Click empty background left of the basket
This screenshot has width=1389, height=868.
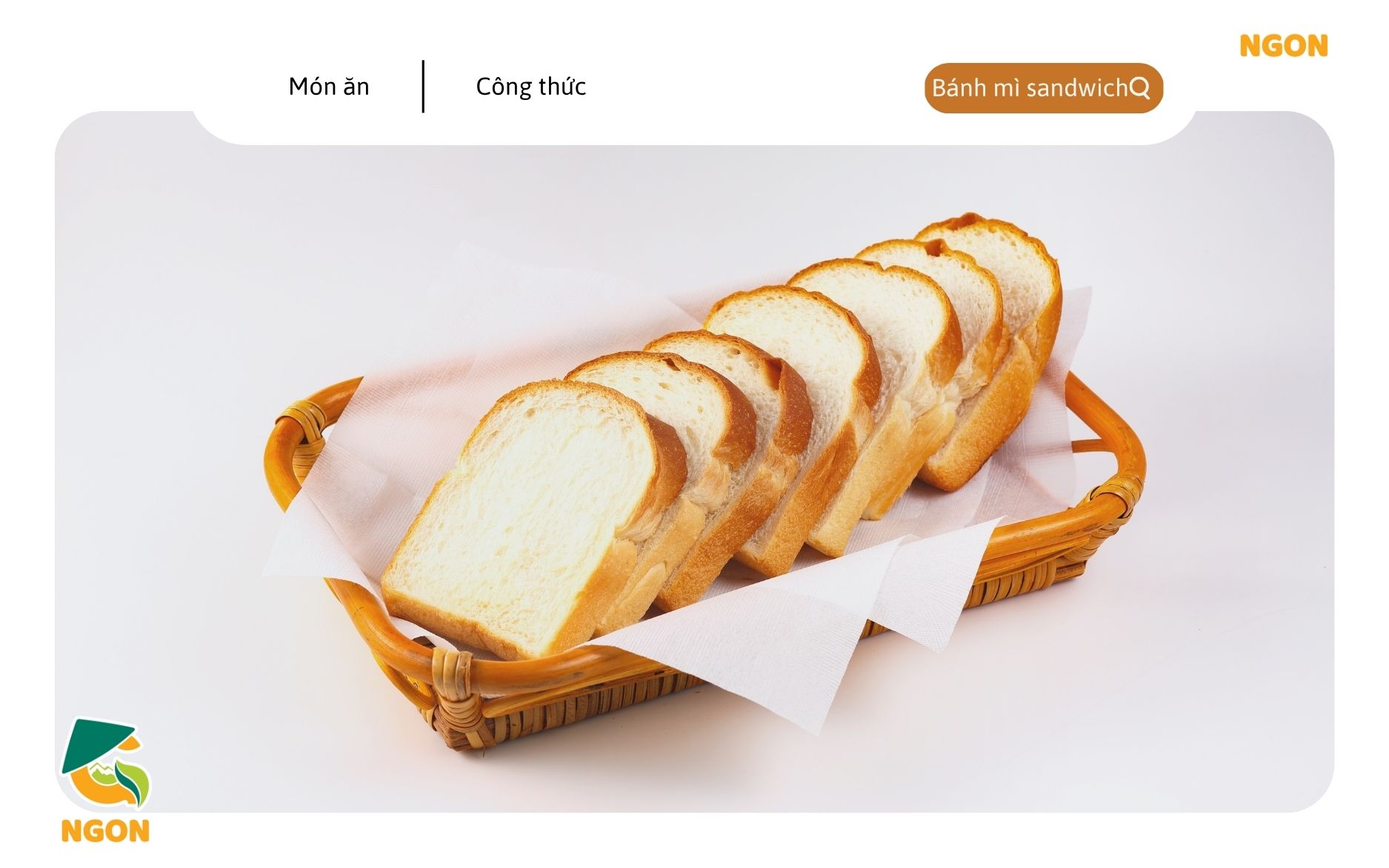(x=156, y=444)
